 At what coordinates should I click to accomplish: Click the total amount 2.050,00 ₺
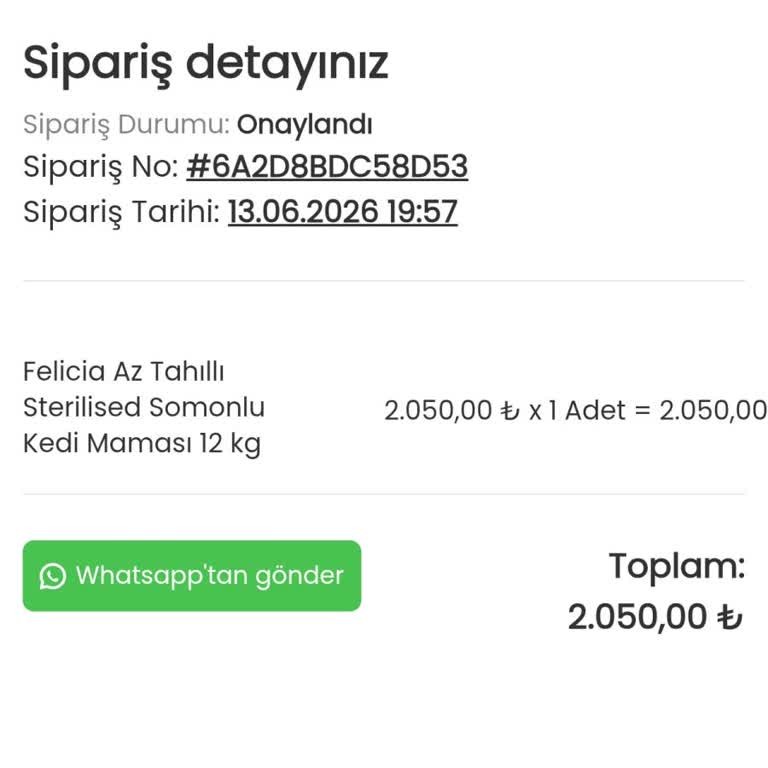tap(655, 617)
